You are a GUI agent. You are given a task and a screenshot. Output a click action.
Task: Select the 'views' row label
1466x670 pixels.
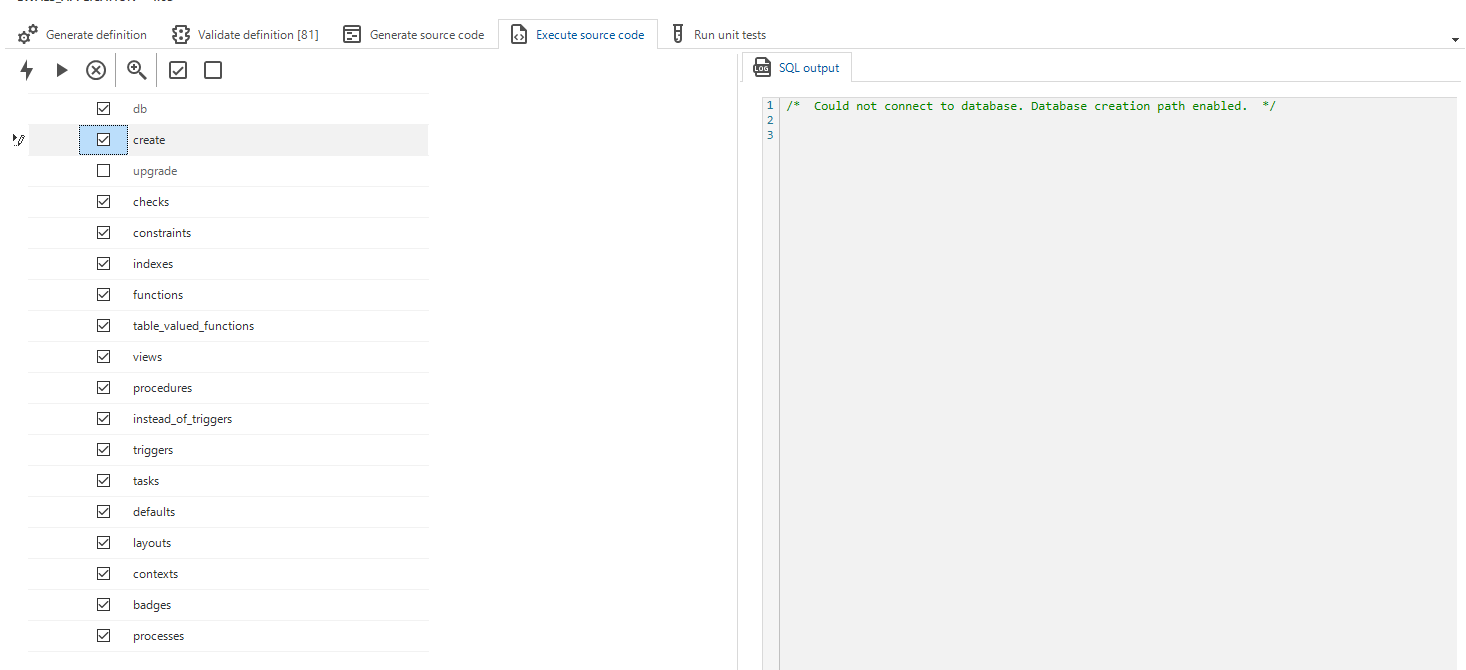click(147, 357)
